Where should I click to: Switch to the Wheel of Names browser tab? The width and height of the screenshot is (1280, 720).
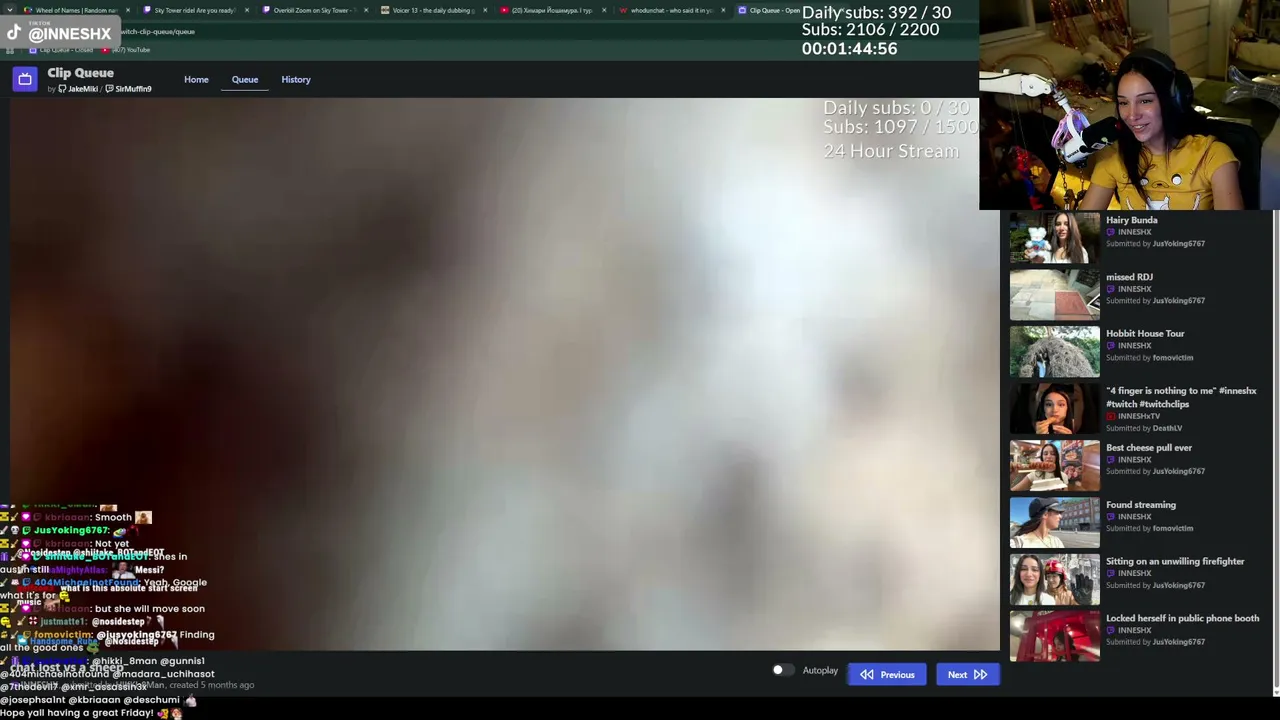coord(75,10)
